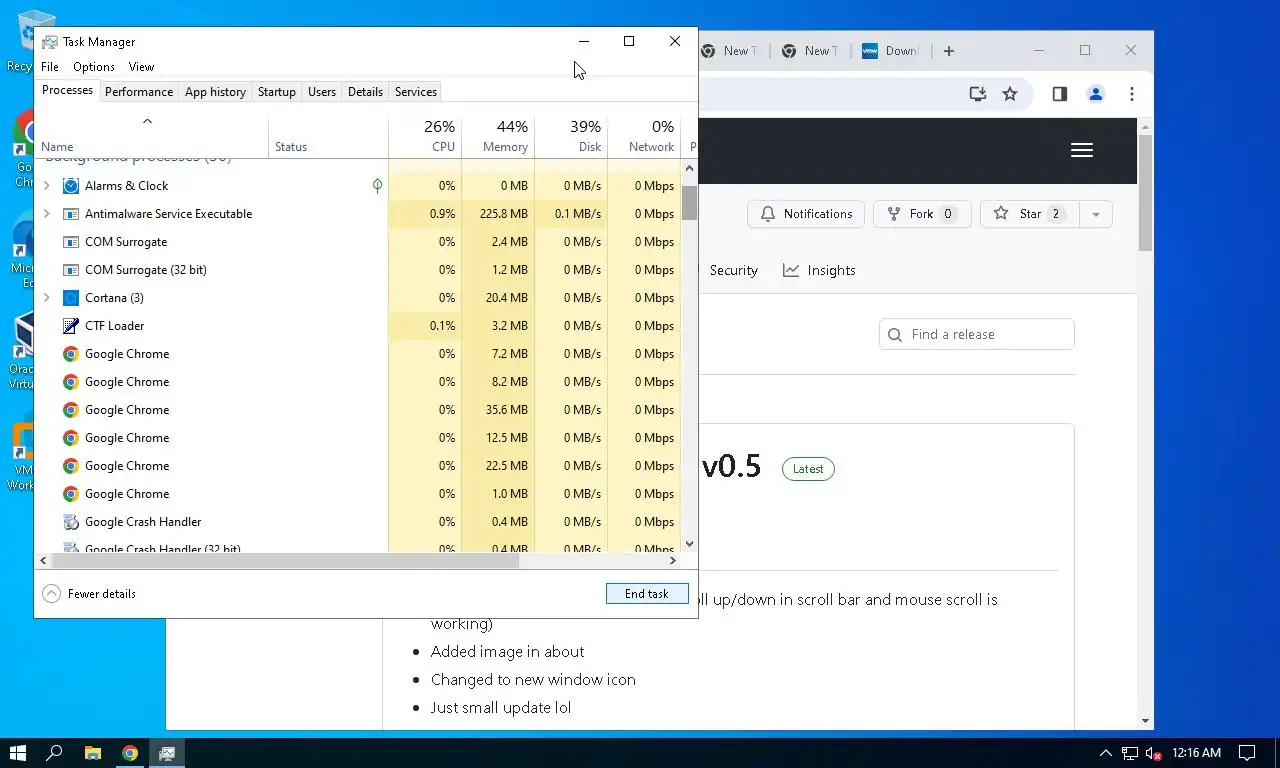Switch to the Users tab

pos(322,92)
